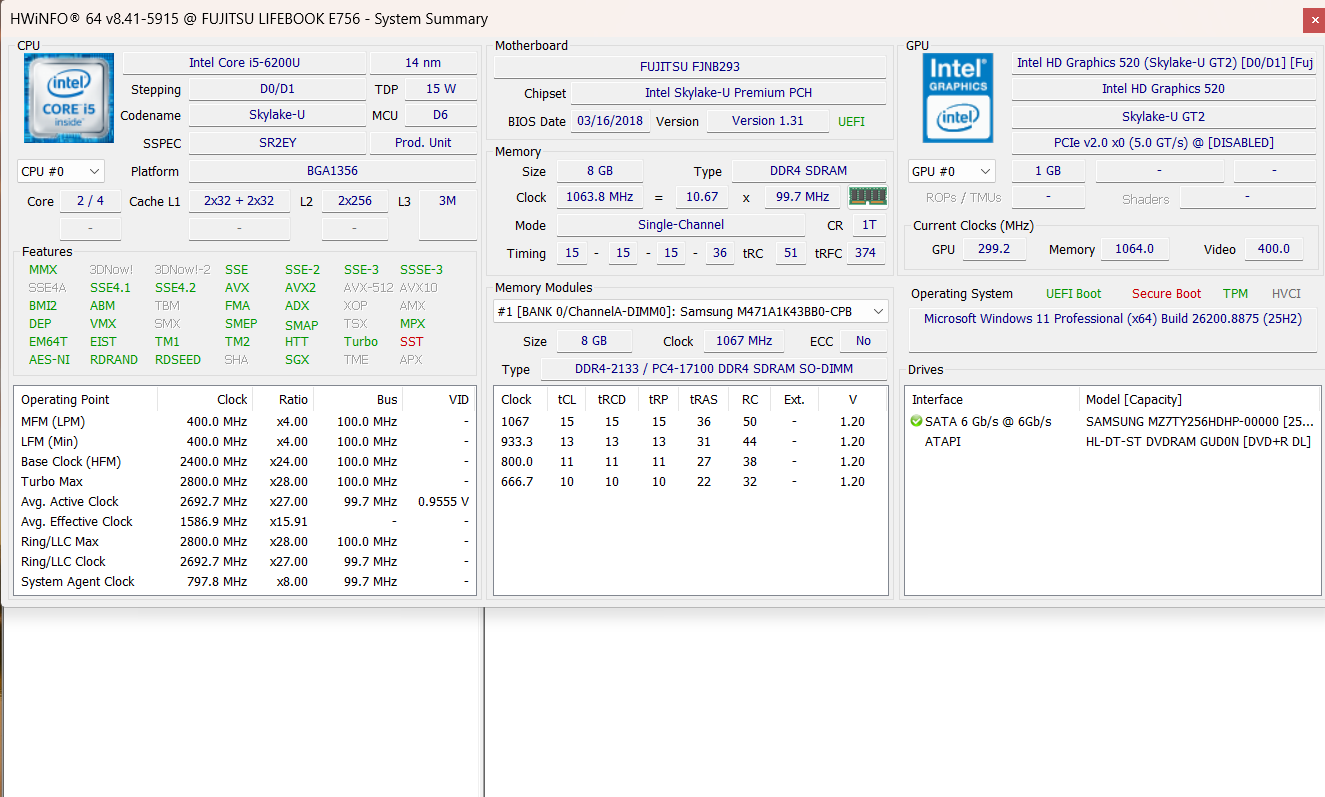Click the tRCD column header
This screenshot has height=797, width=1325.
pos(611,399)
